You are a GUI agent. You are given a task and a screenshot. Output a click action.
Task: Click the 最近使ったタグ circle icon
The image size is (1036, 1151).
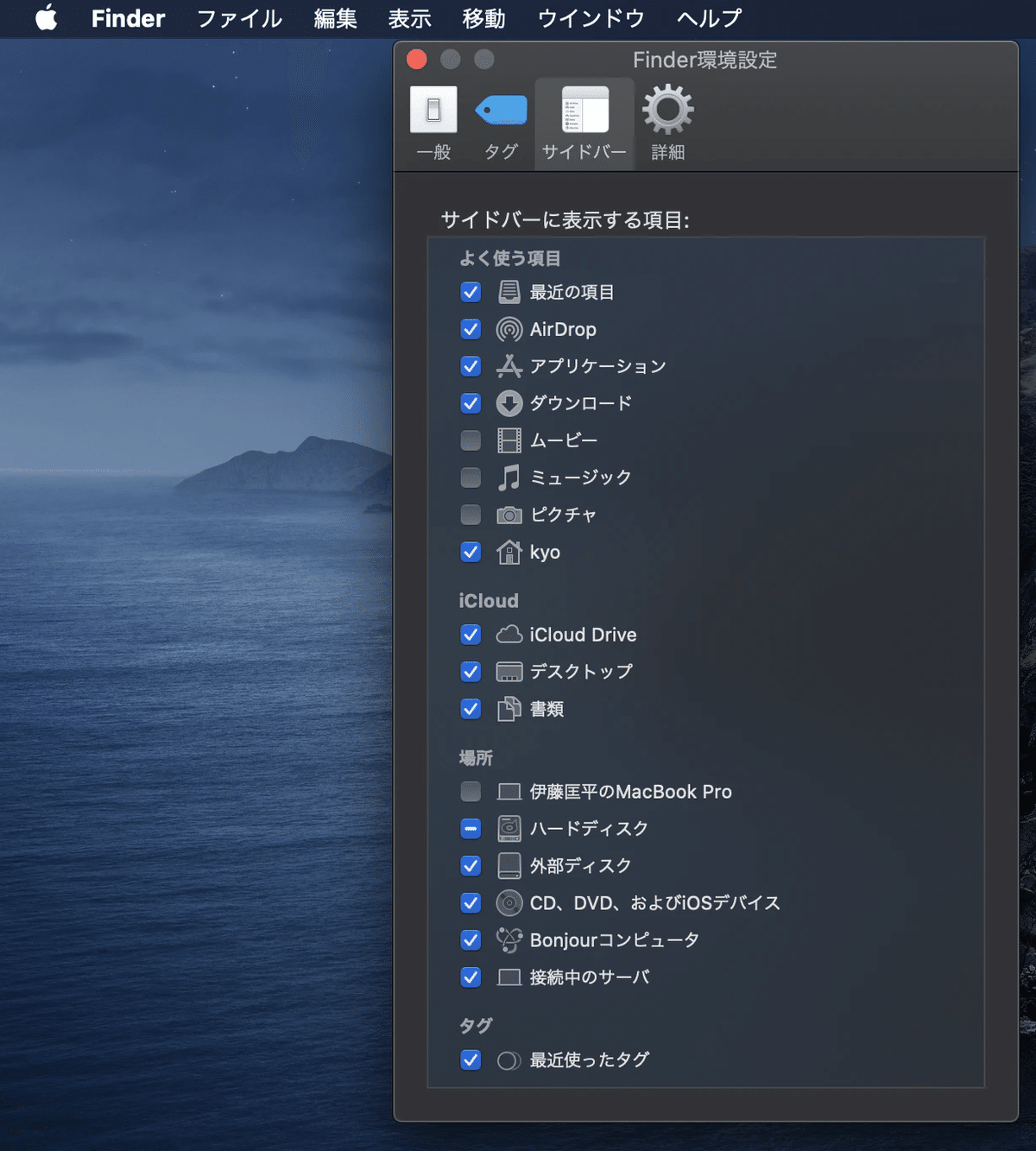(x=509, y=1060)
